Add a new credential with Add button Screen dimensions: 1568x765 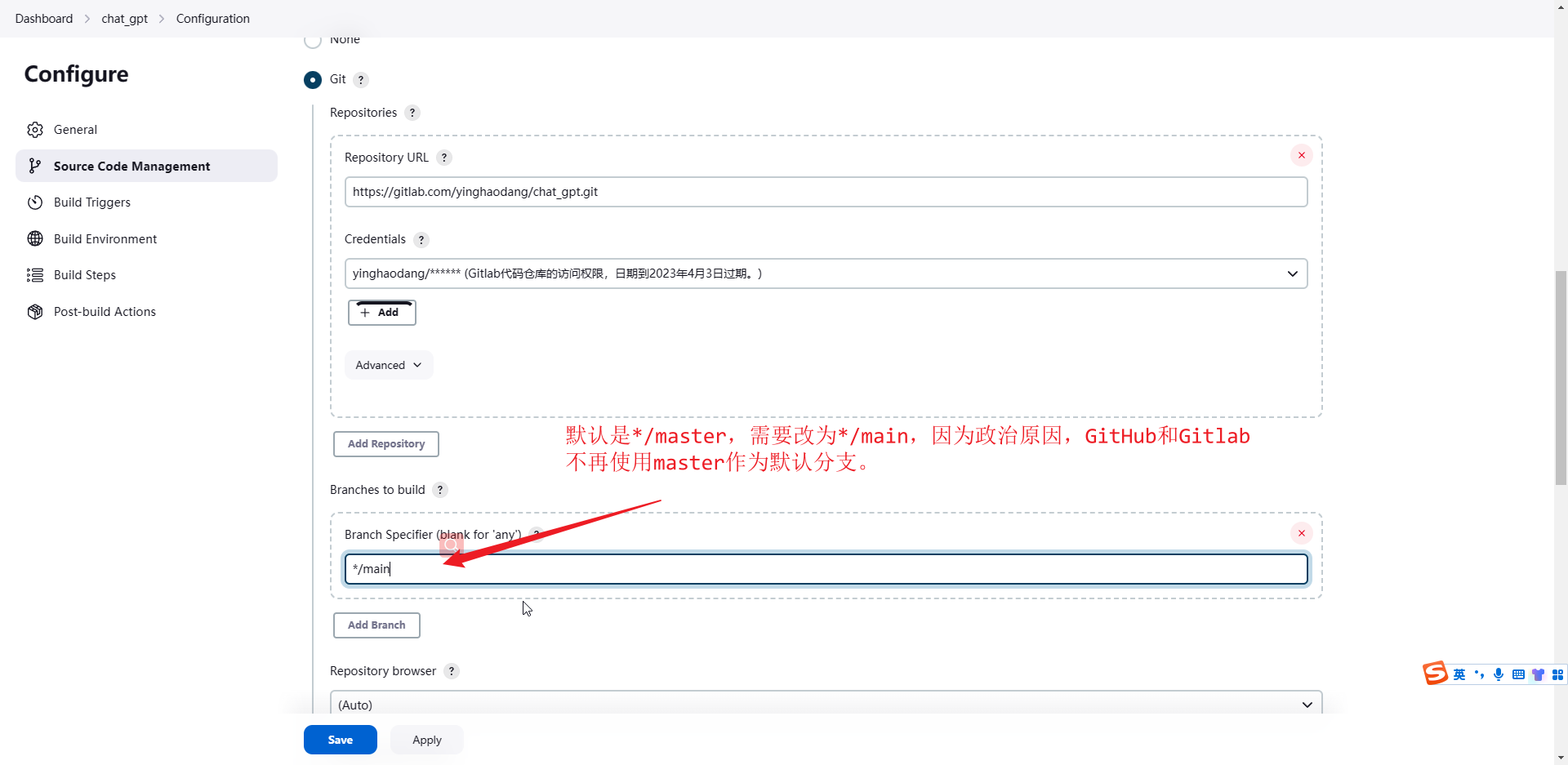(381, 313)
